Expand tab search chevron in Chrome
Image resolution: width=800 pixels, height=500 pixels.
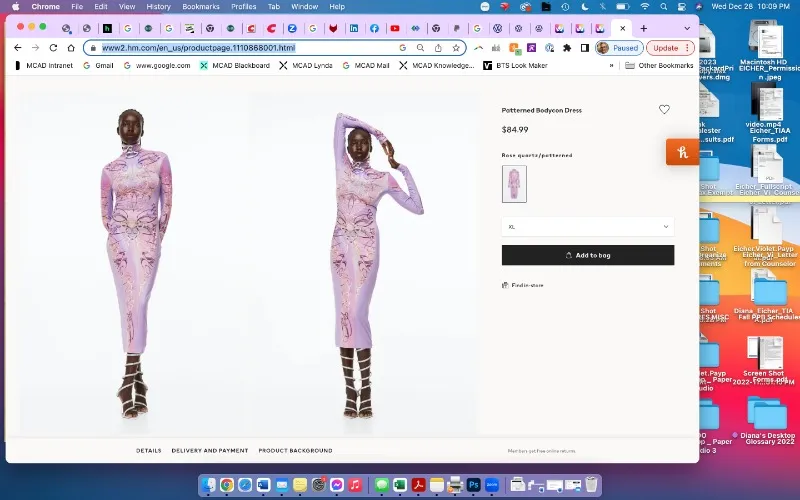click(x=687, y=29)
